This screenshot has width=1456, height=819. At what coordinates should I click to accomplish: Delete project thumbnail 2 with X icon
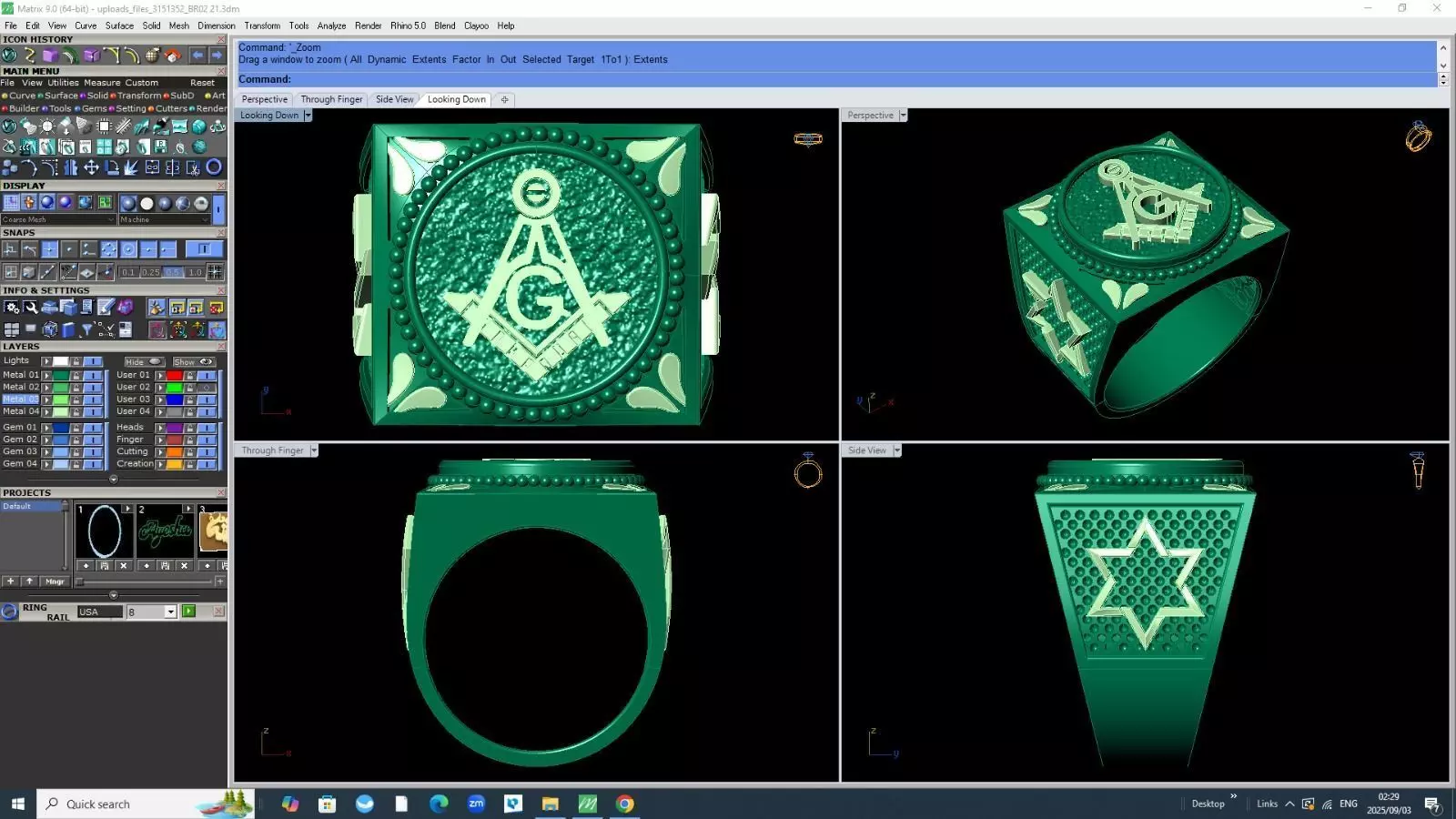pos(184,565)
